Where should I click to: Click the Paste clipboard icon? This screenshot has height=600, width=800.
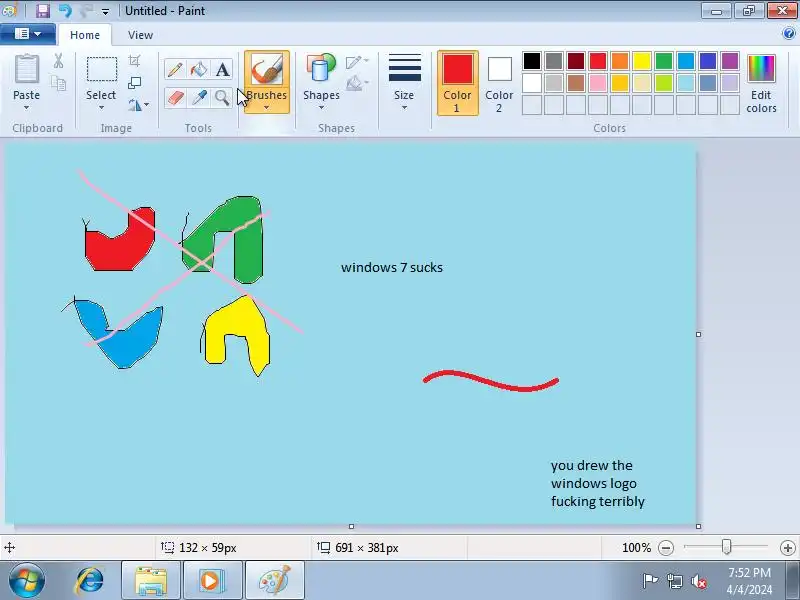coord(27,69)
